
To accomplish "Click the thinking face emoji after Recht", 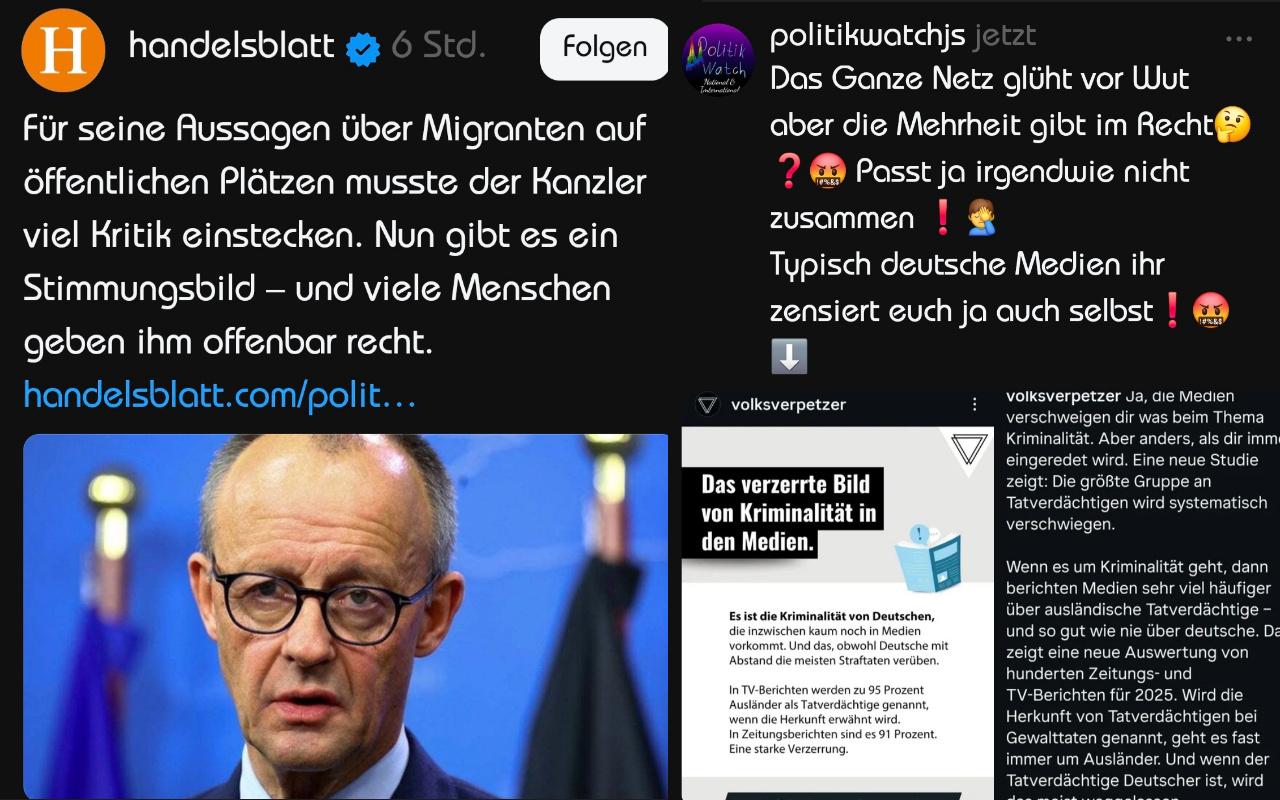I will coord(1233,125).
